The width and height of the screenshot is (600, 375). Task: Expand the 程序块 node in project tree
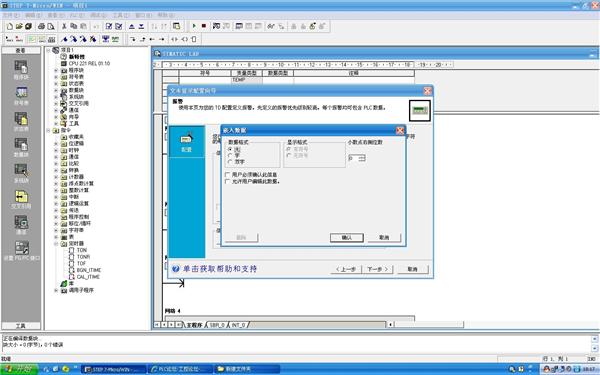click(56, 70)
